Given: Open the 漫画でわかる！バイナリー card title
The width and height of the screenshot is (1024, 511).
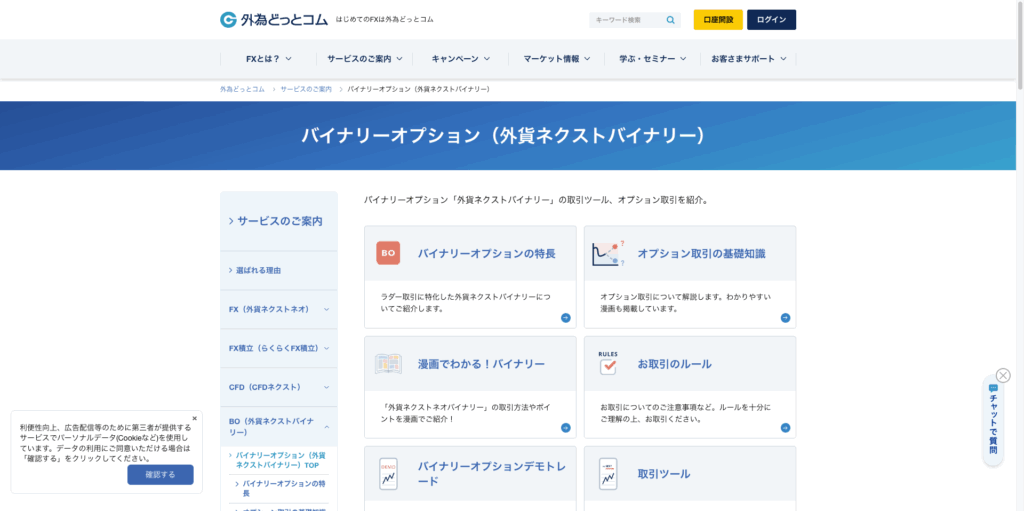Looking at the screenshot, I should (481, 364).
